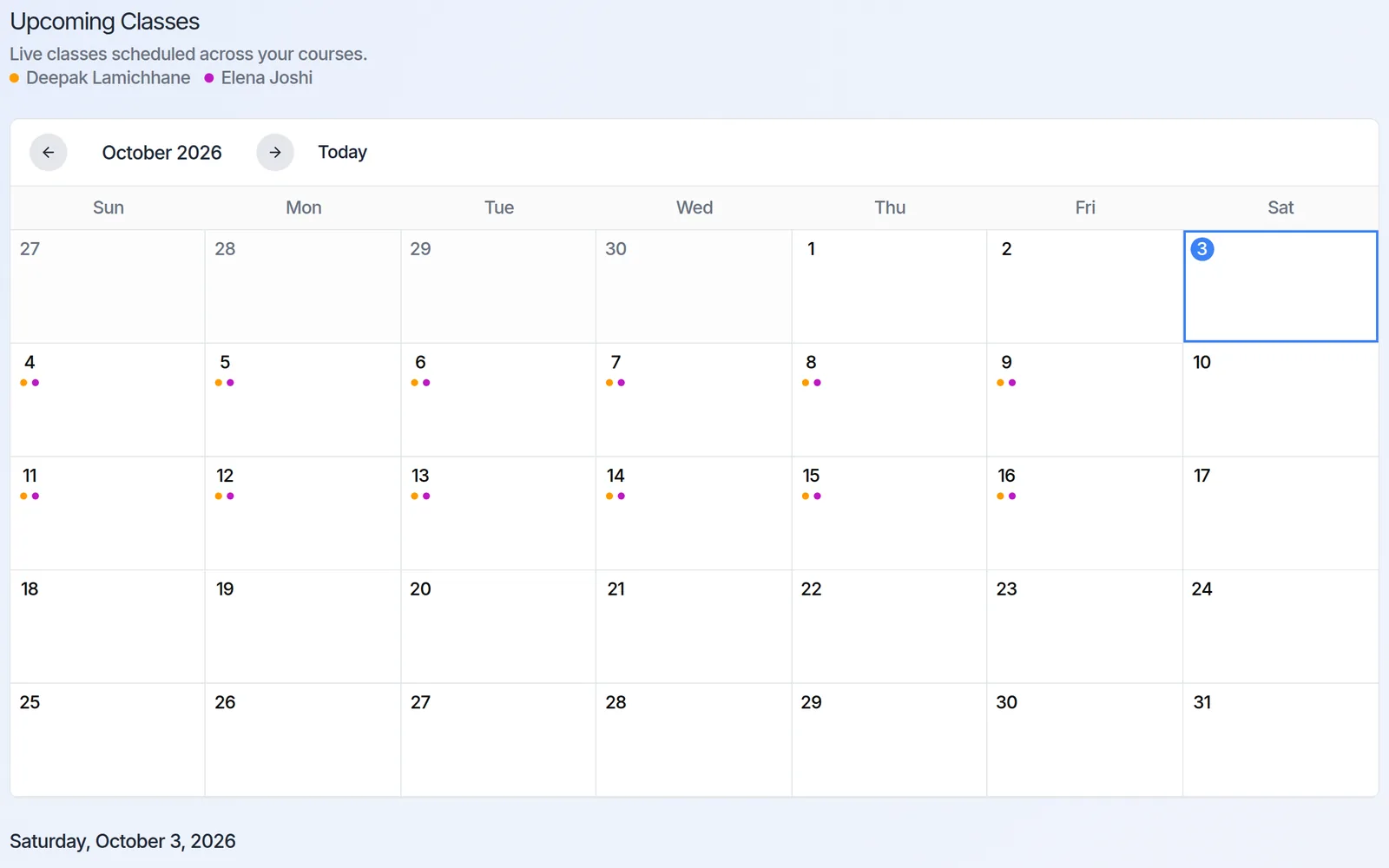Select October 31 on the calendar

coord(1280,740)
